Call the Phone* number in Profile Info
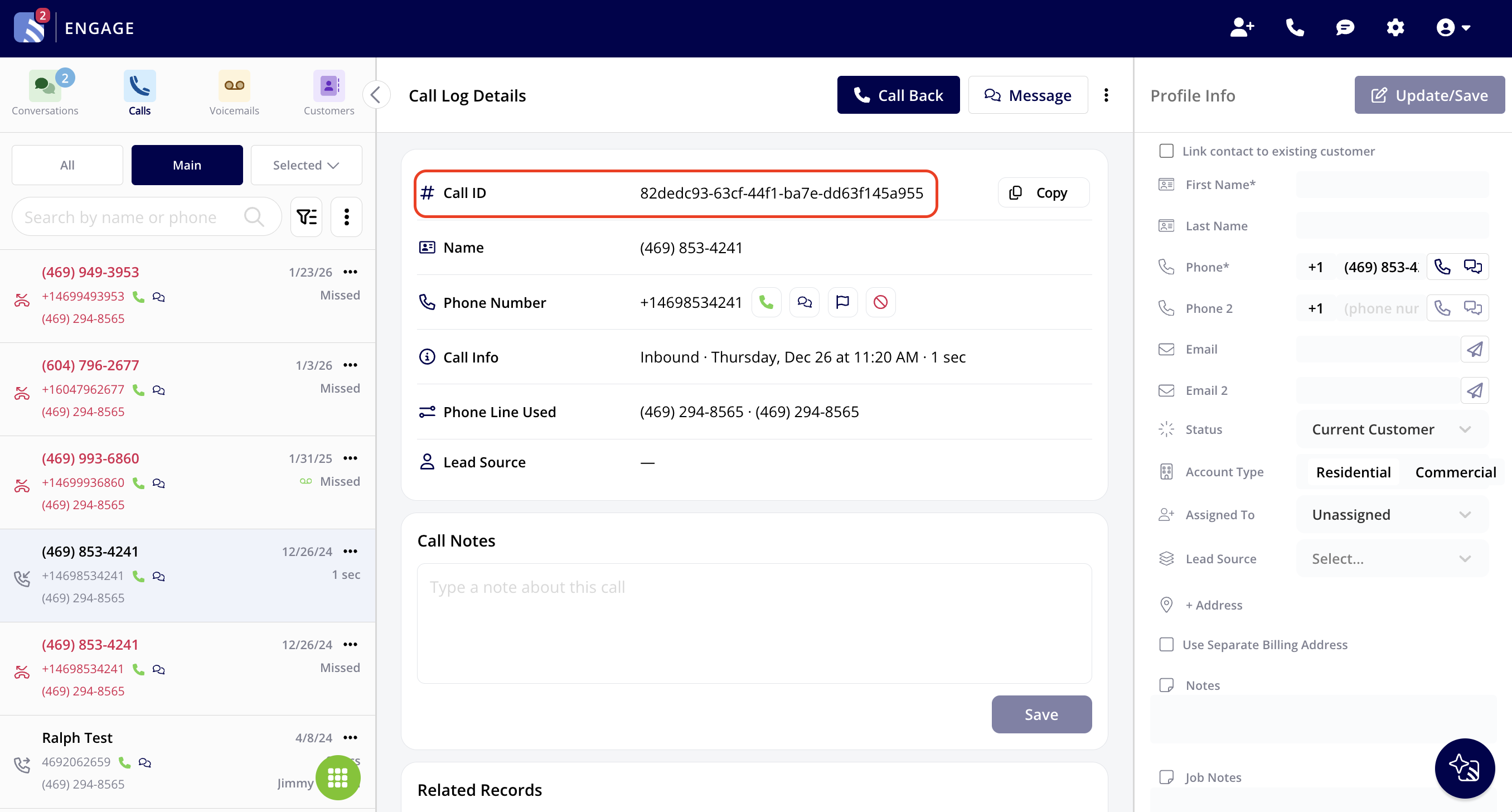The width and height of the screenshot is (1512, 812). pyautogui.click(x=1443, y=267)
